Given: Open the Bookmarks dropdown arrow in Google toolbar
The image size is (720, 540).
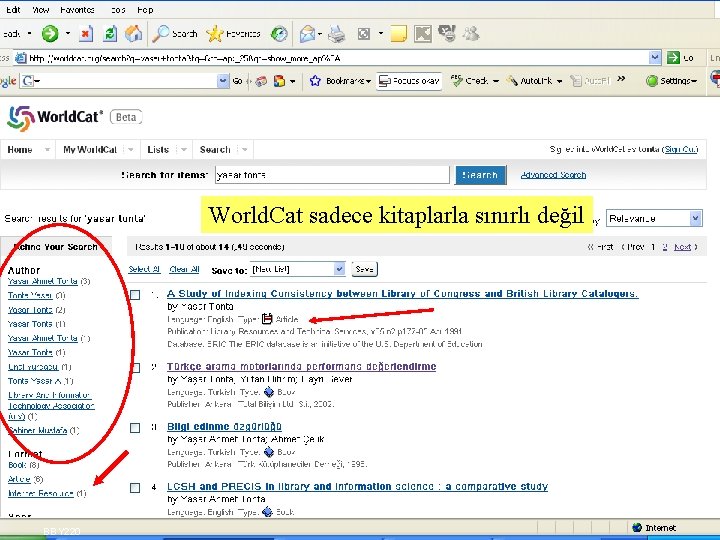Looking at the screenshot, I should tap(368, 81).
